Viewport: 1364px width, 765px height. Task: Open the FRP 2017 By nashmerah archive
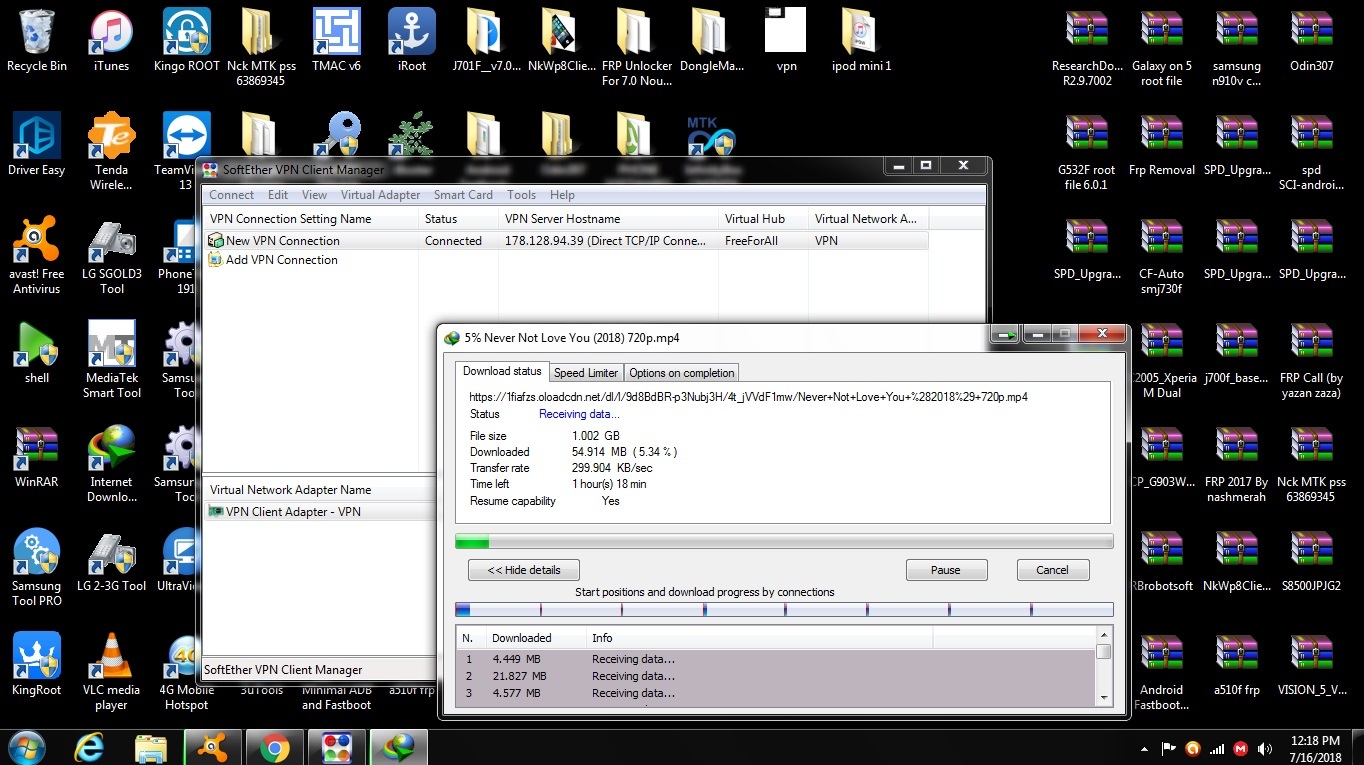[x=1236, y=463]
